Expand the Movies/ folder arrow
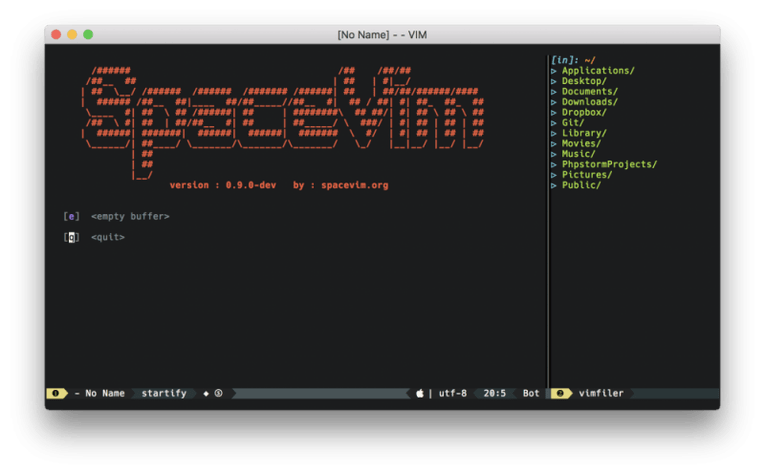Image resolution: width=764 pixels, height=474 pixels. [554, 144]
